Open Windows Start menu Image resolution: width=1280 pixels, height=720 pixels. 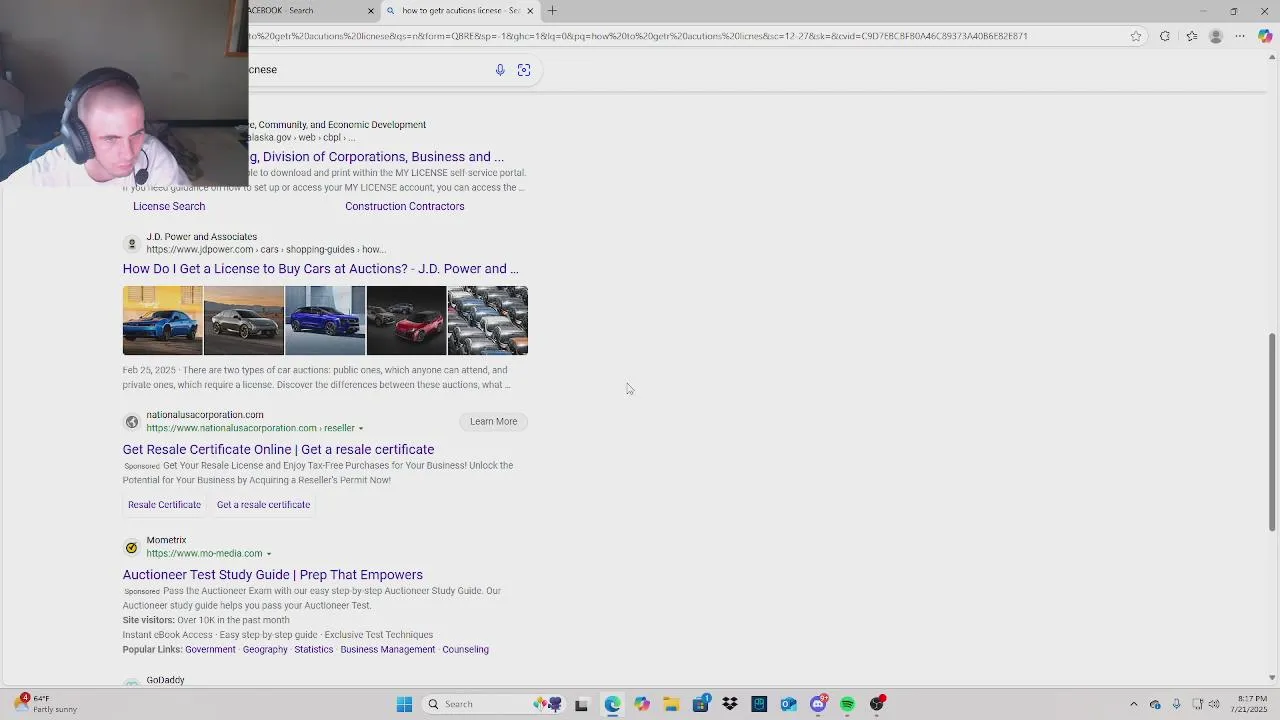[404, 704]
